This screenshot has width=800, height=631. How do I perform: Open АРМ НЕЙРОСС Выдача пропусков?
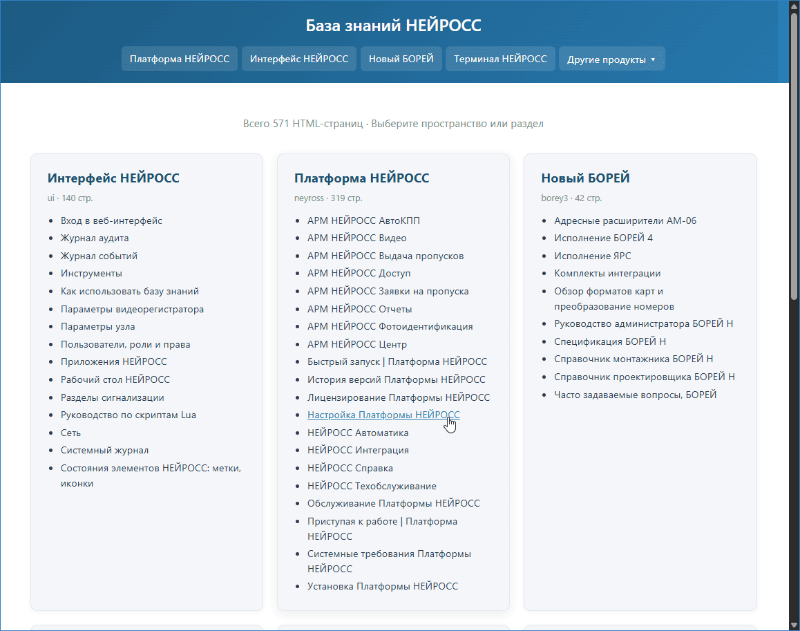click(385, 256)
